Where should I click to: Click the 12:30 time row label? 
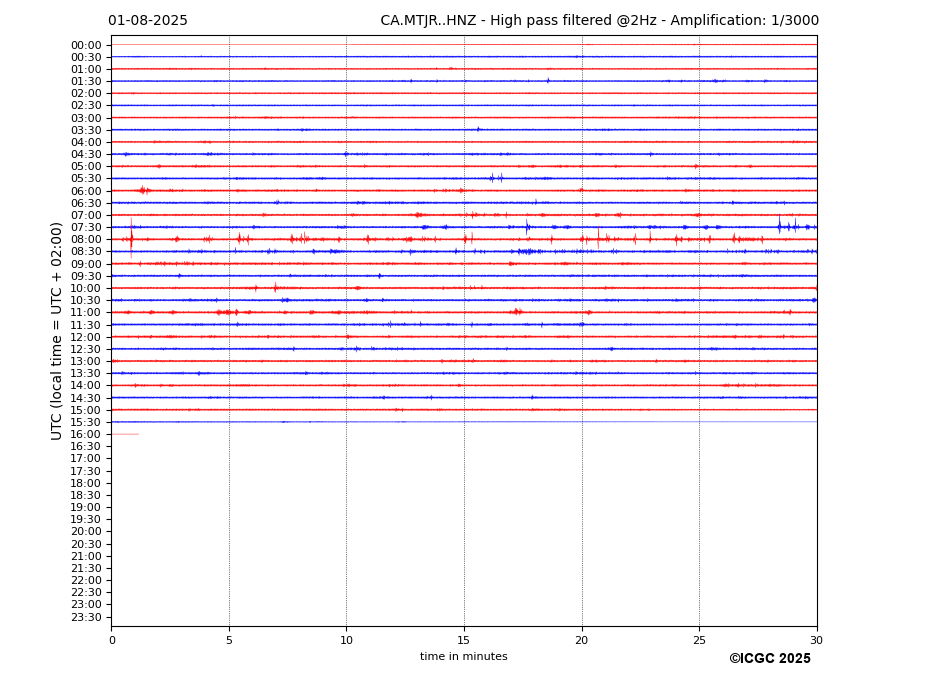point(86,349)
